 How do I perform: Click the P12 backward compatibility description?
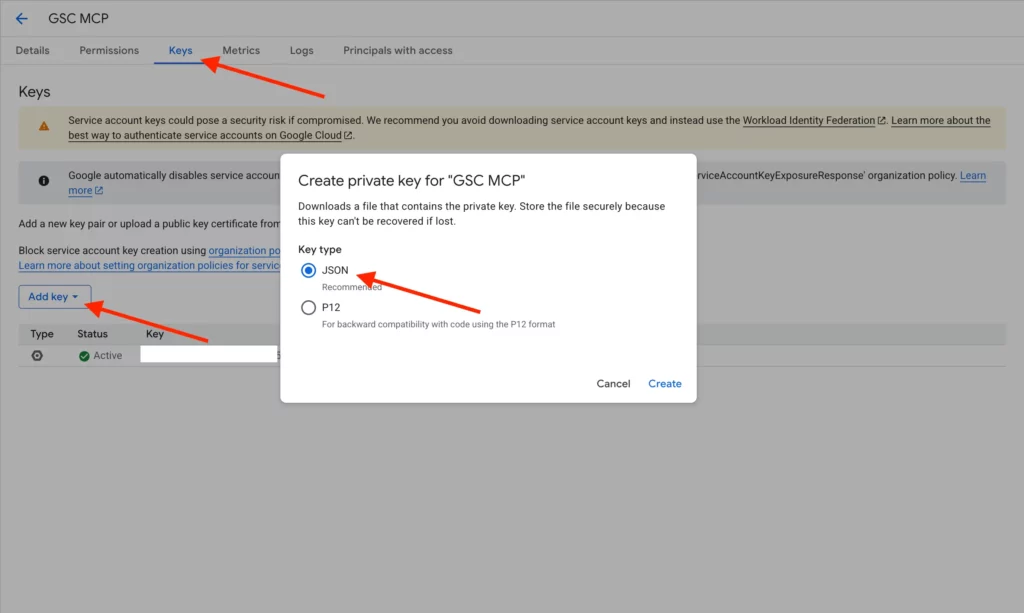coord(438,324)
